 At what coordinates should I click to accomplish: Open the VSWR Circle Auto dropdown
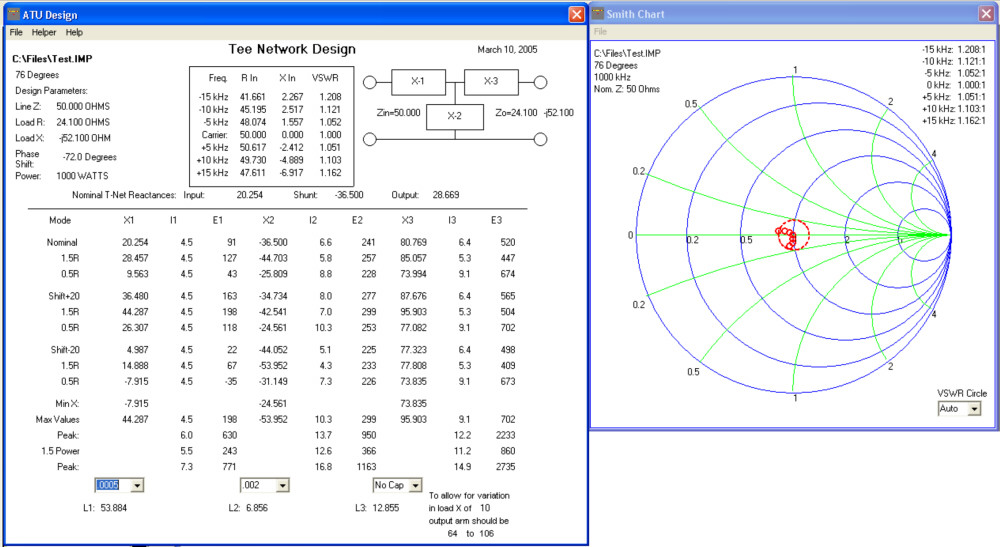pyautogui.click(x=974, y=409)
